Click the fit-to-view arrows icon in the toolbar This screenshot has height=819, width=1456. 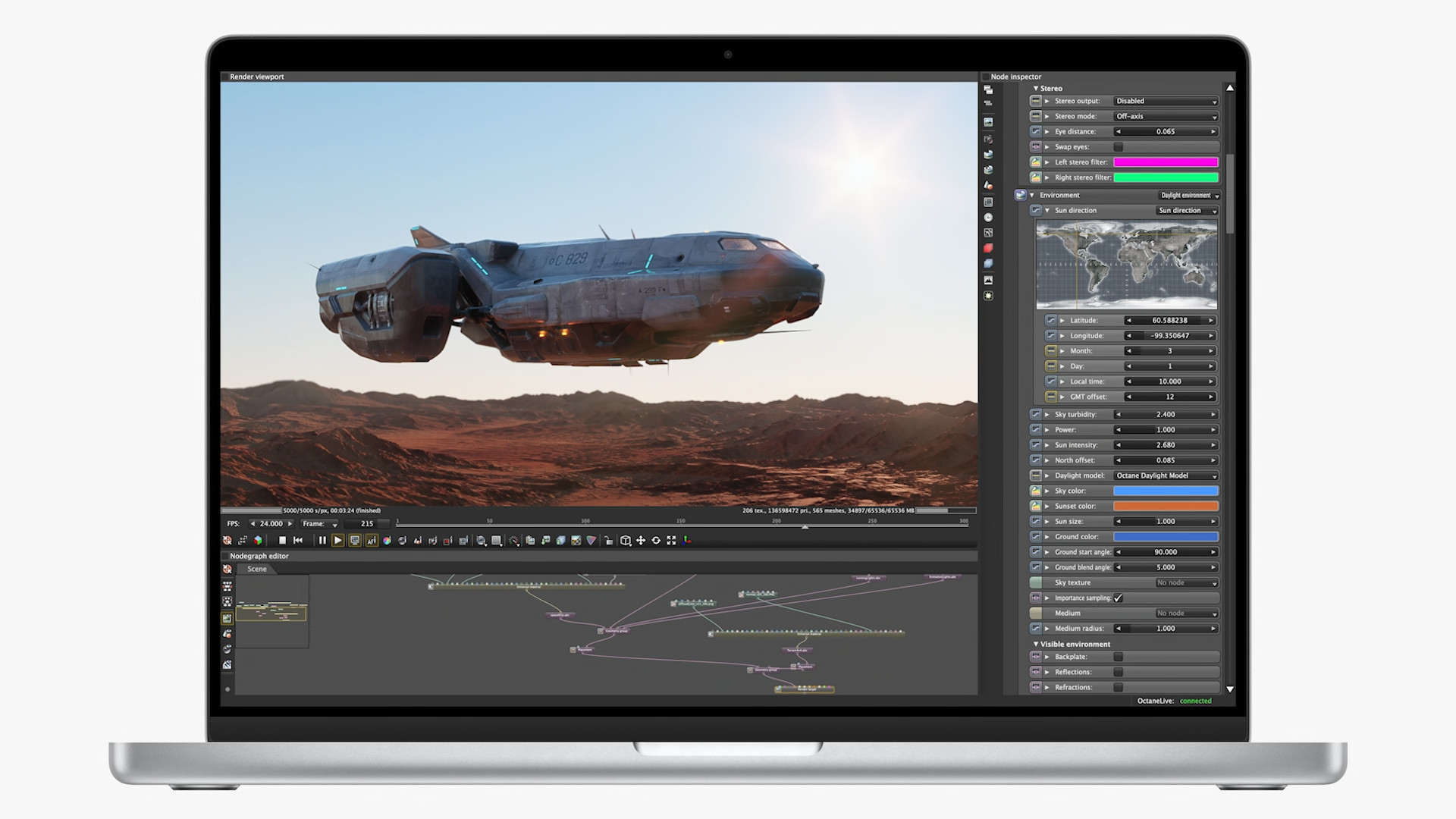coord(671,540)
